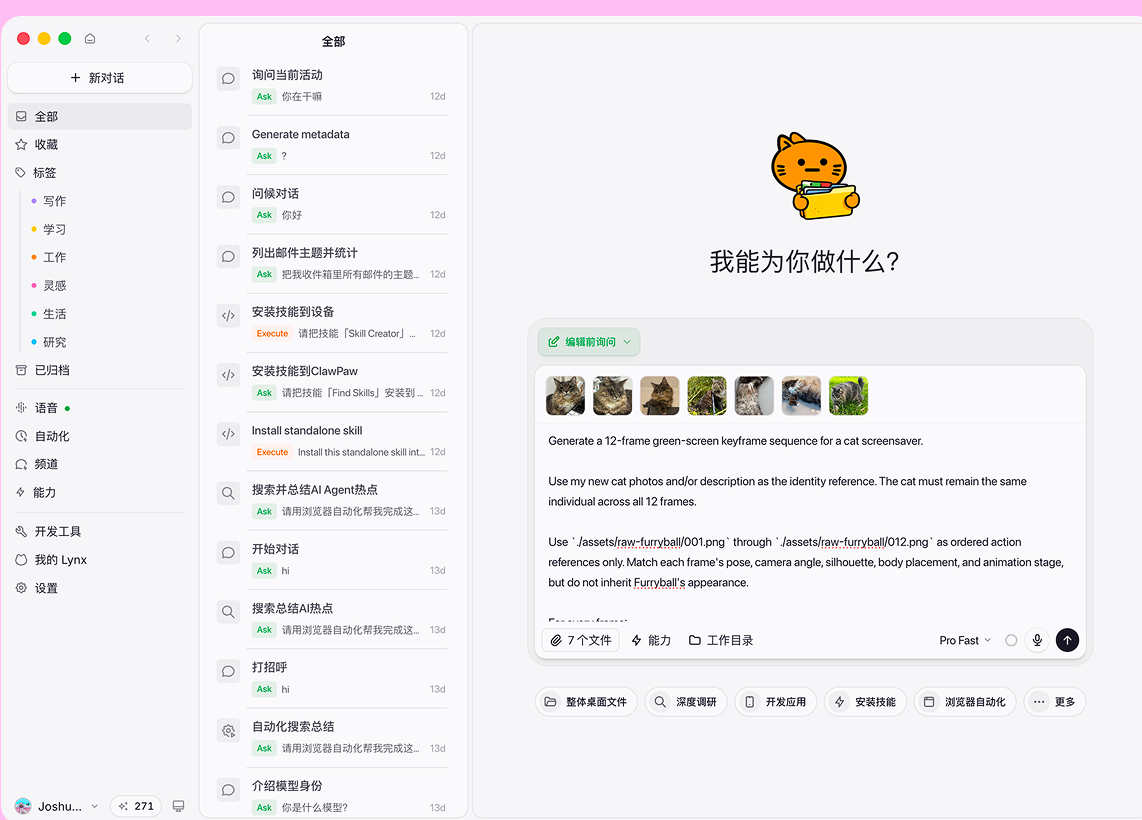Click chat bubble icon beside Generate metadata

coord(228,138)
